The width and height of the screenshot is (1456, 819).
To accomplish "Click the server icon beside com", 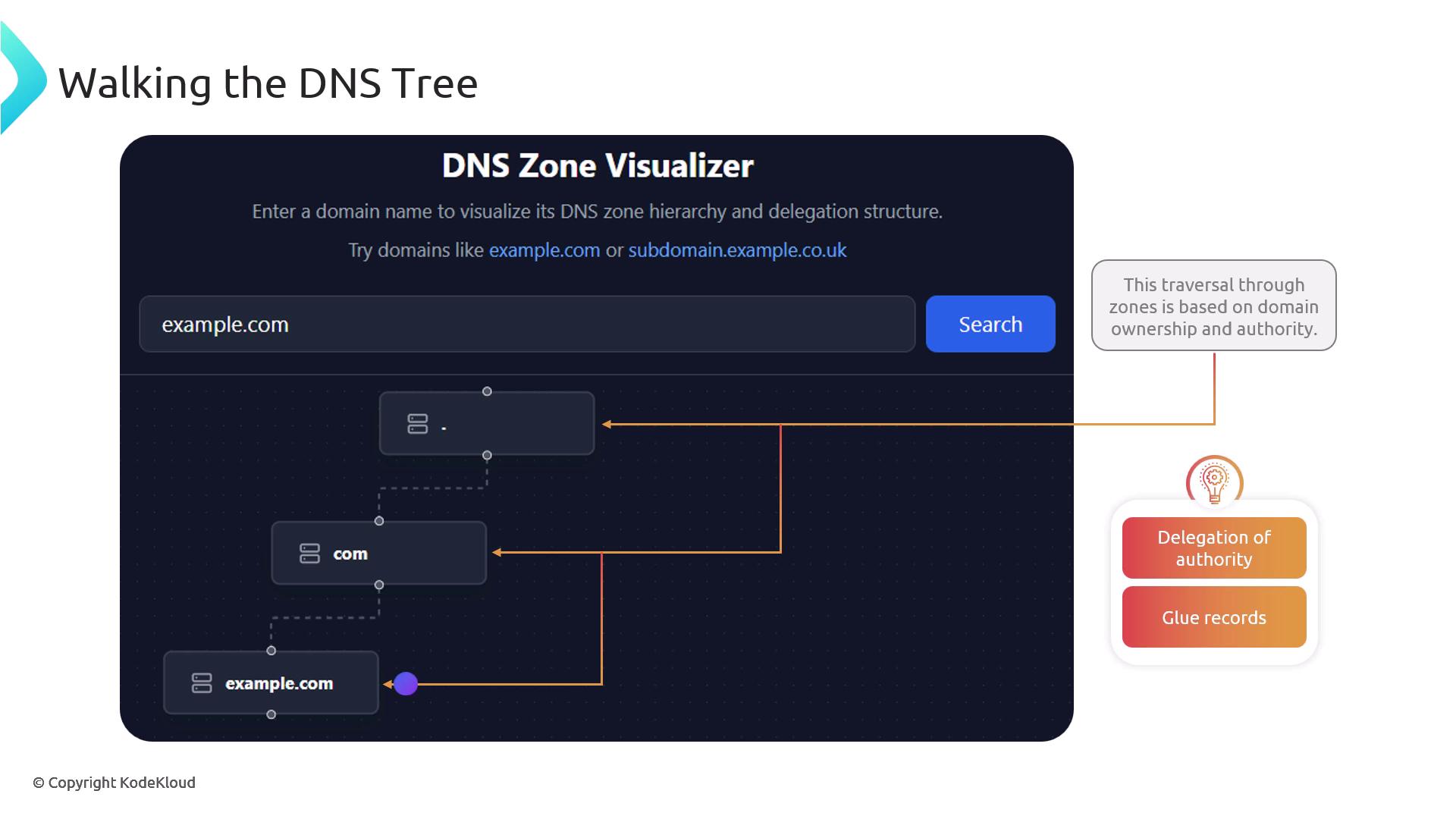I will (x=309, y=554).
